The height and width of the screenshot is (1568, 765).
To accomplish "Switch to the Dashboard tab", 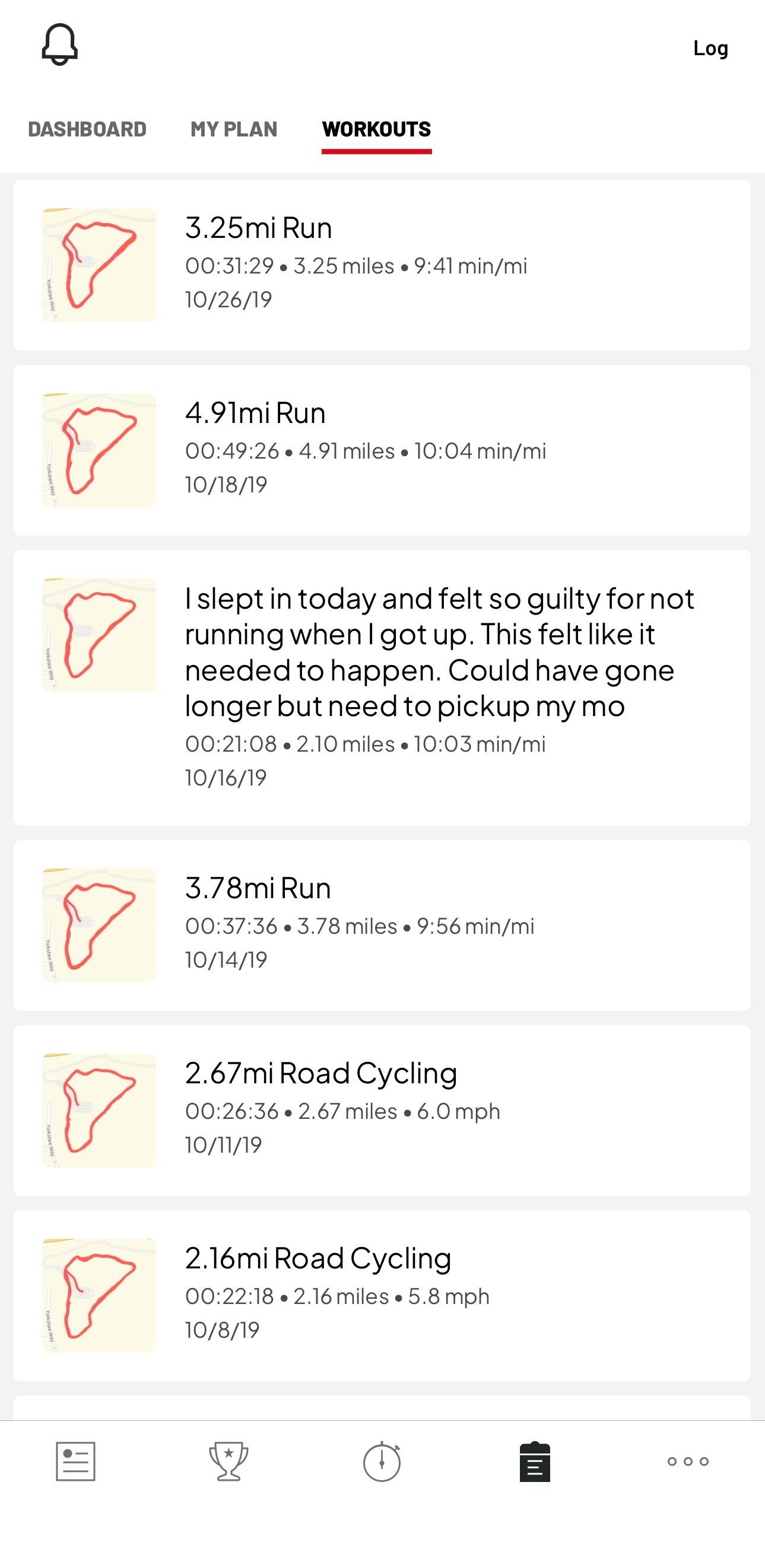I will coord(87,129).
